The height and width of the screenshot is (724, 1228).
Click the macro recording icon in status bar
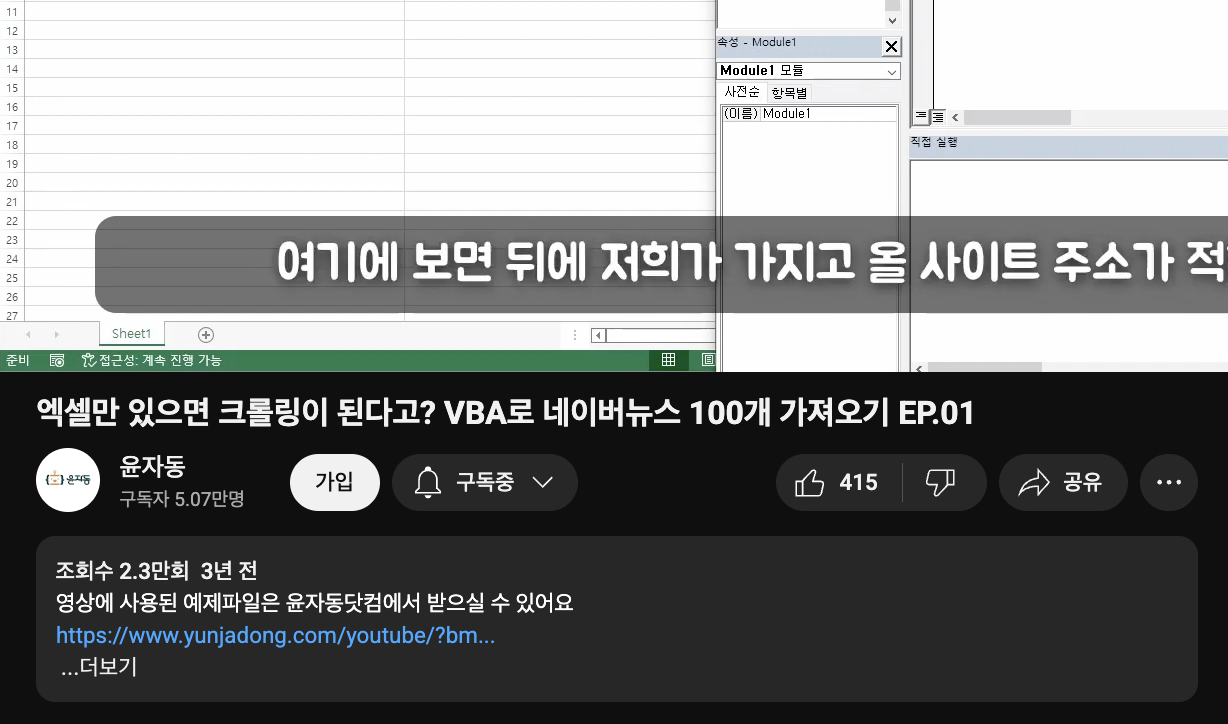(x=57, y=360)
